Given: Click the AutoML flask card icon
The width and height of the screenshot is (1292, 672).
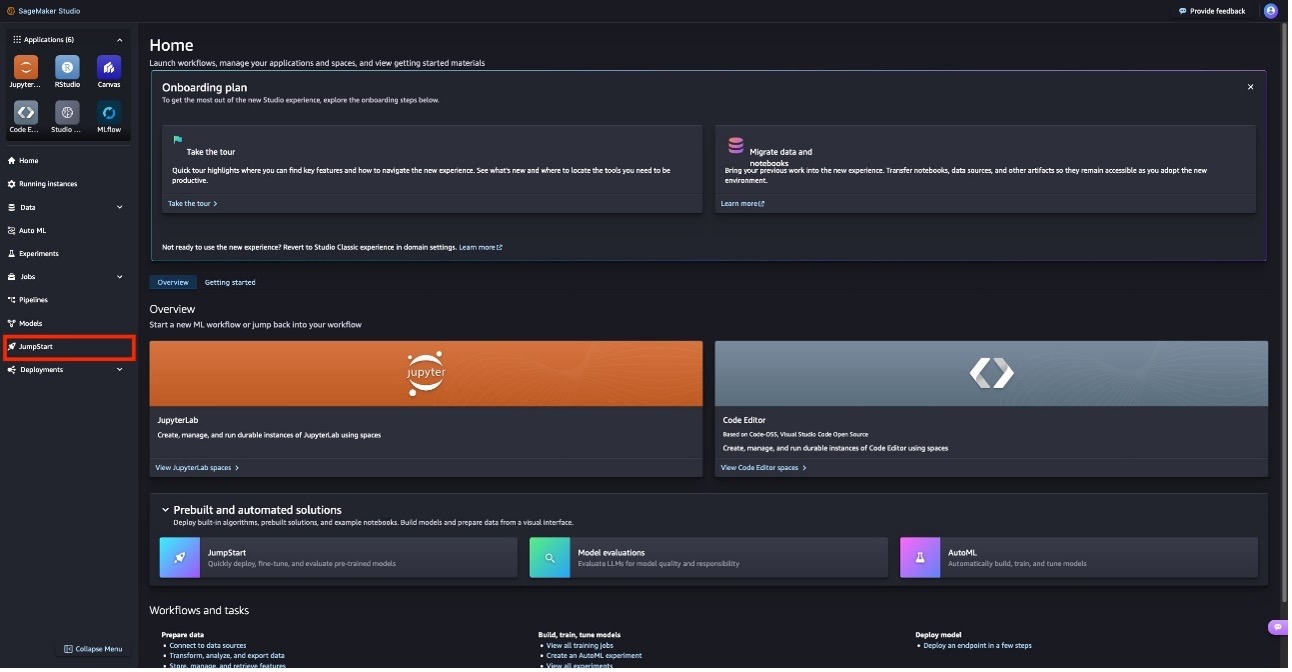Looking at the screenshot, I should point(920,558).
